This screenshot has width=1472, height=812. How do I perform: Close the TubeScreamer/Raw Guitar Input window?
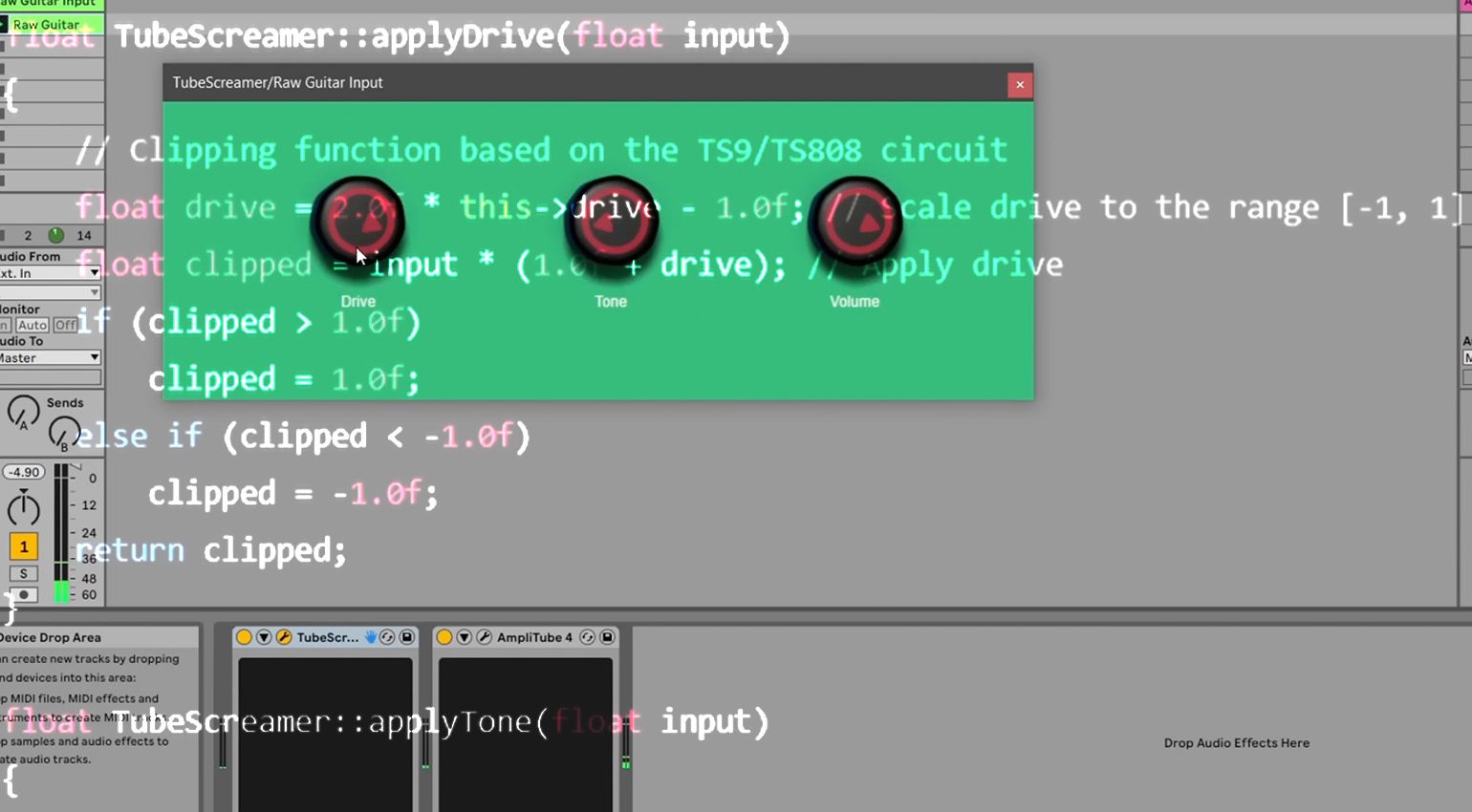[1020, 84]
